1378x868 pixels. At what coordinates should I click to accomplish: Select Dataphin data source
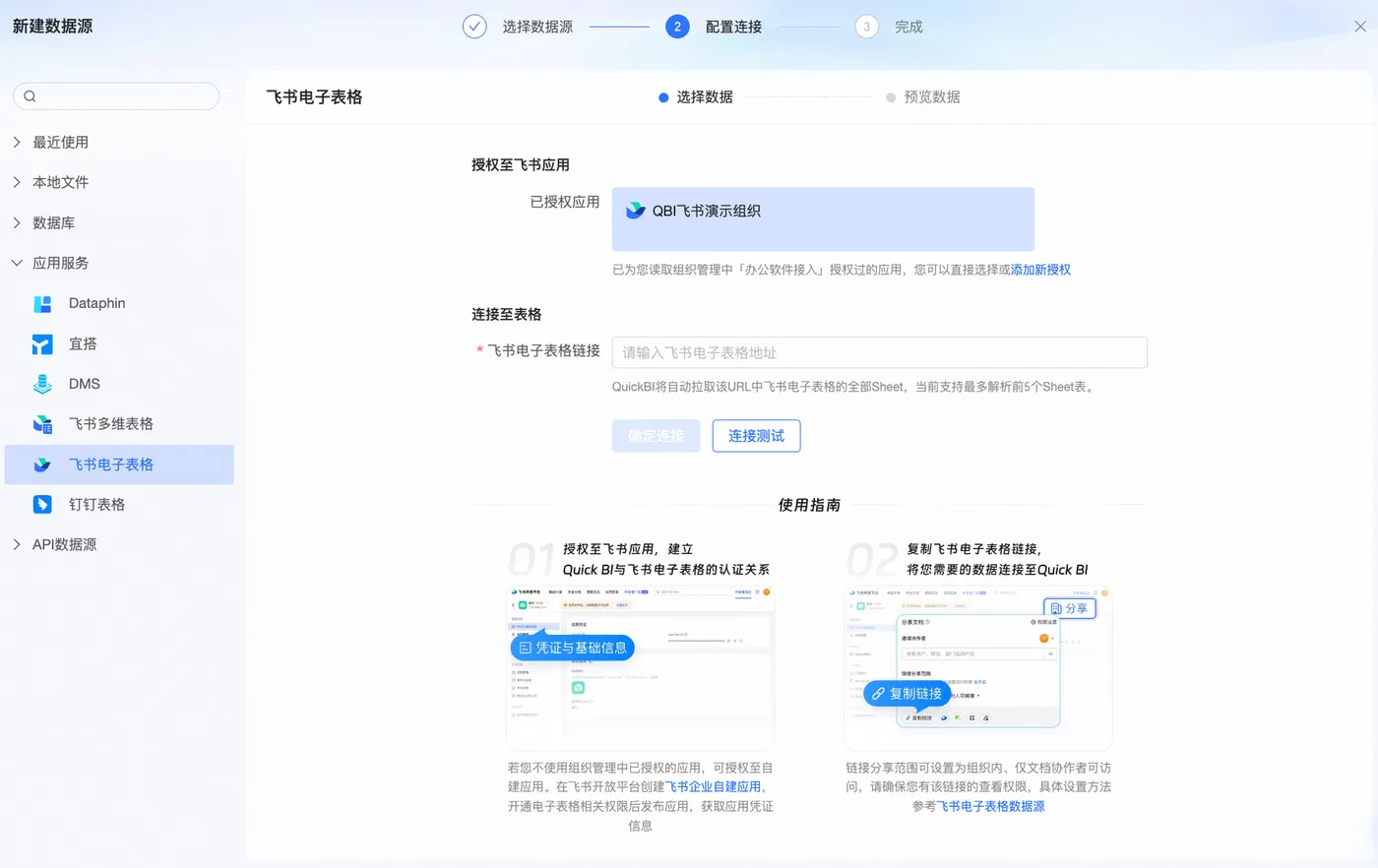coord(119,304)
